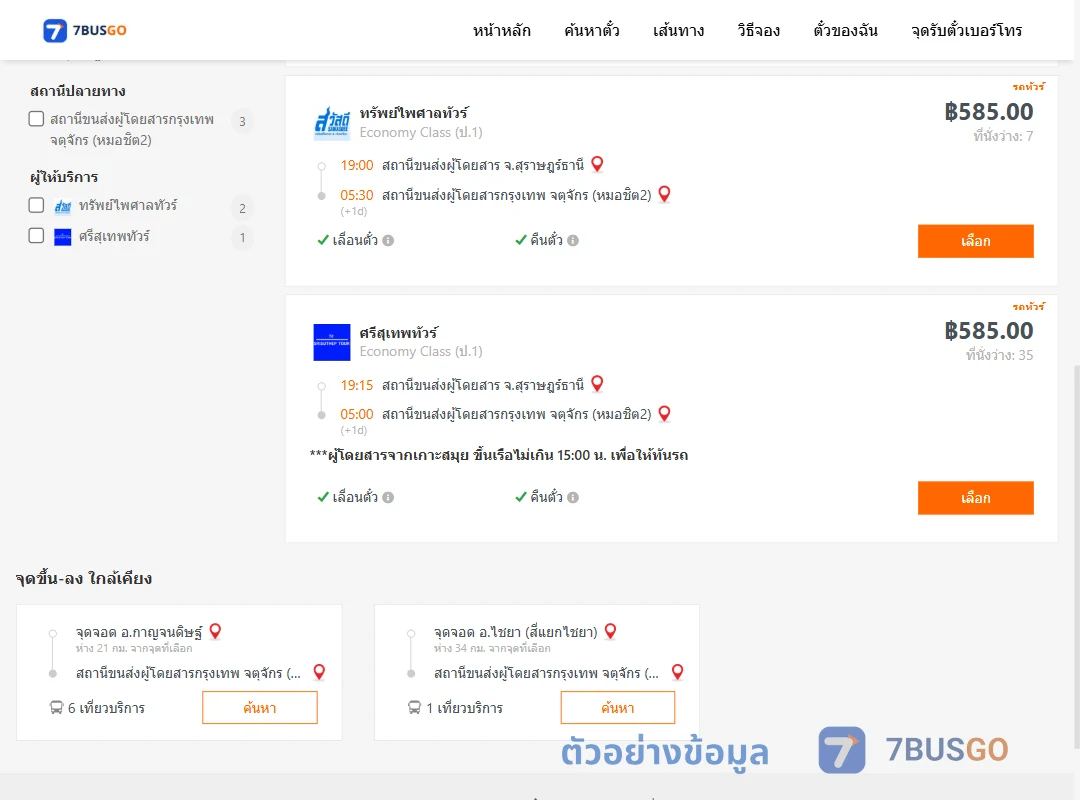Viewport: 1080px width, 800px height.
Task: Click the เกาะสมุย 15:00 boat notice text
Action: [x=499, y=455]
